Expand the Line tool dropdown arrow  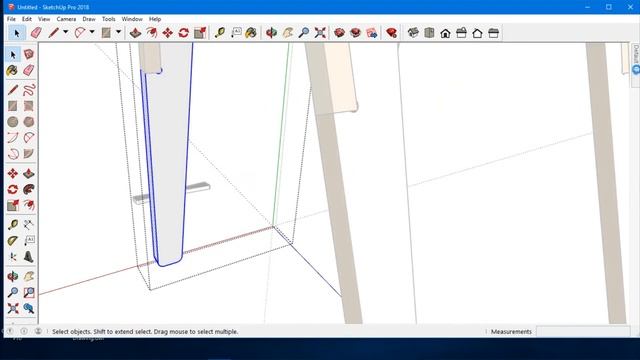65,32
